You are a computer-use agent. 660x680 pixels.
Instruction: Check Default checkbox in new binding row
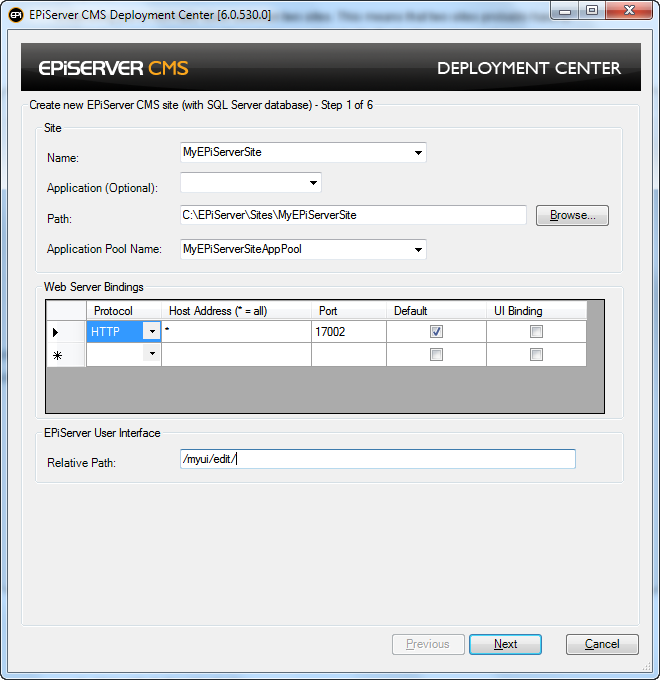coord(436,355)
